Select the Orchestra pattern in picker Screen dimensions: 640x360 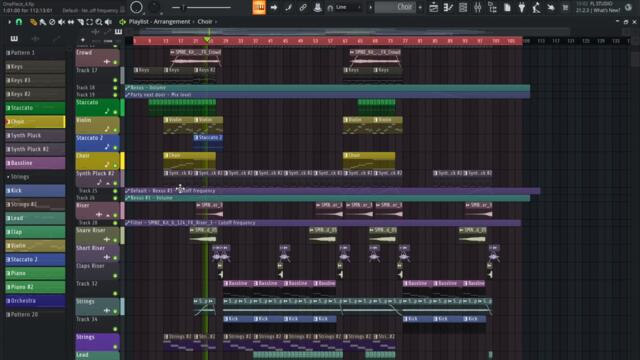point(35,301)
